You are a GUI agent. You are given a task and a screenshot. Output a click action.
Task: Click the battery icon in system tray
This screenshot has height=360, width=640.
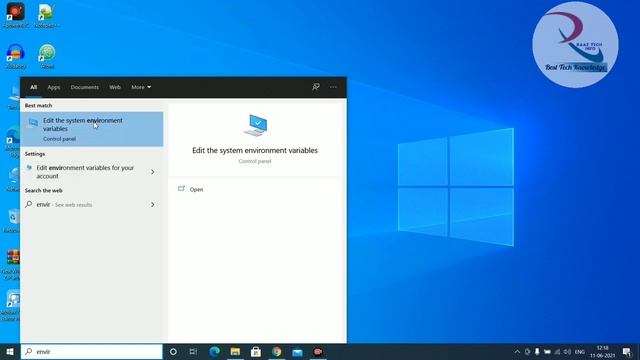tap(547, 352)
